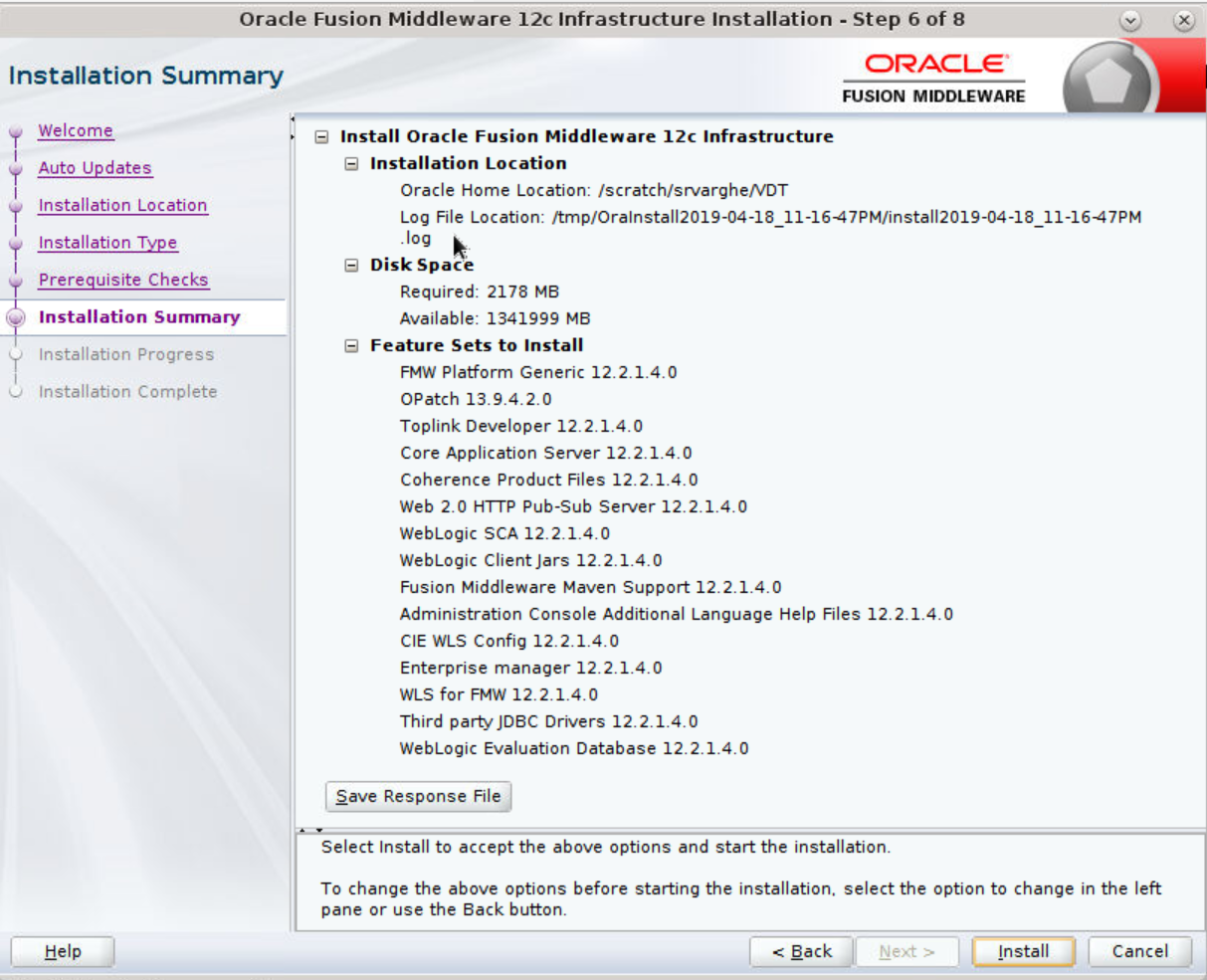Click the Oracle Fusion Middleware logo
This screenshot has height=980, width=1207.
tap(933, 79)
